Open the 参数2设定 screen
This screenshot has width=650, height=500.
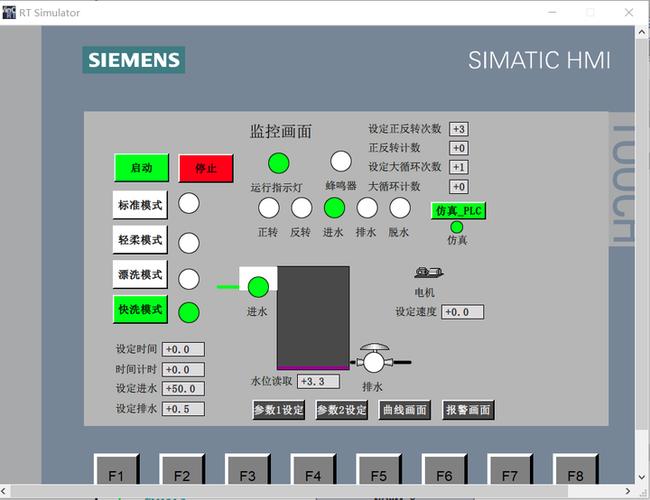click(342, 410)
